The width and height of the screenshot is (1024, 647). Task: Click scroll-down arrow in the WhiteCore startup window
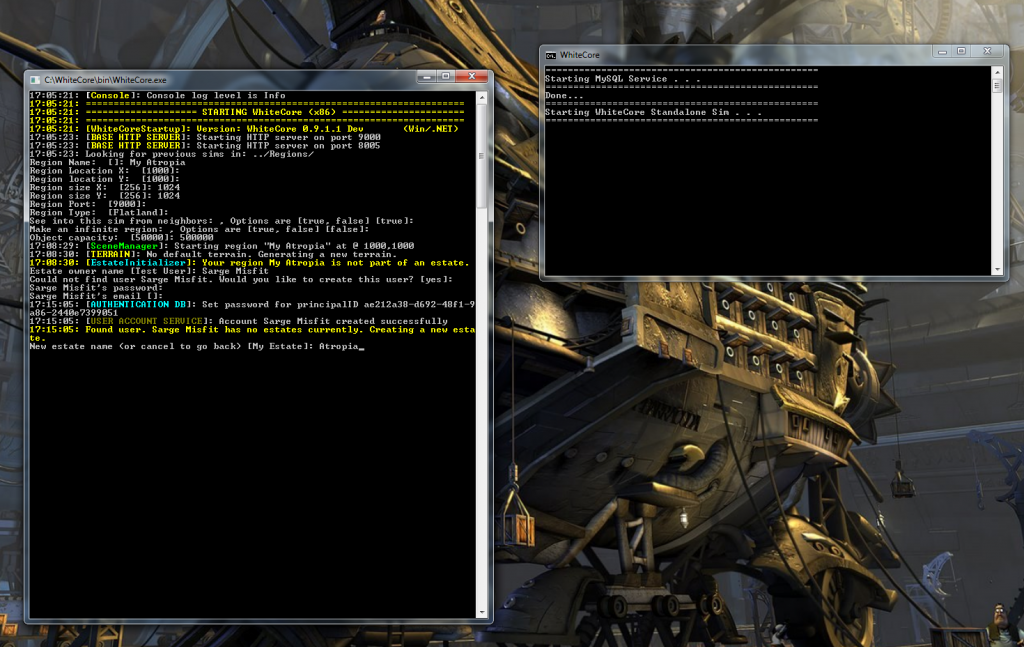[997, 269]
